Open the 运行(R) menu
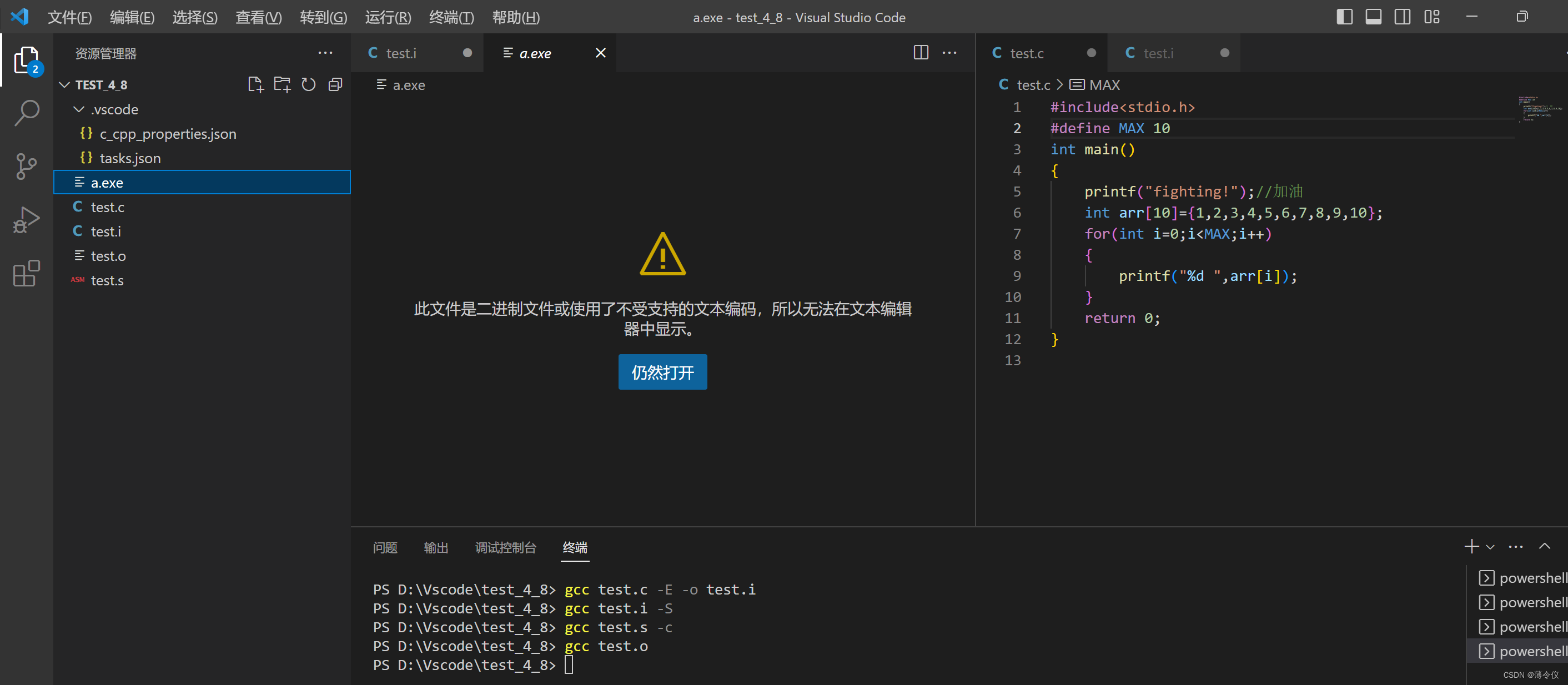 coord(388,17)
